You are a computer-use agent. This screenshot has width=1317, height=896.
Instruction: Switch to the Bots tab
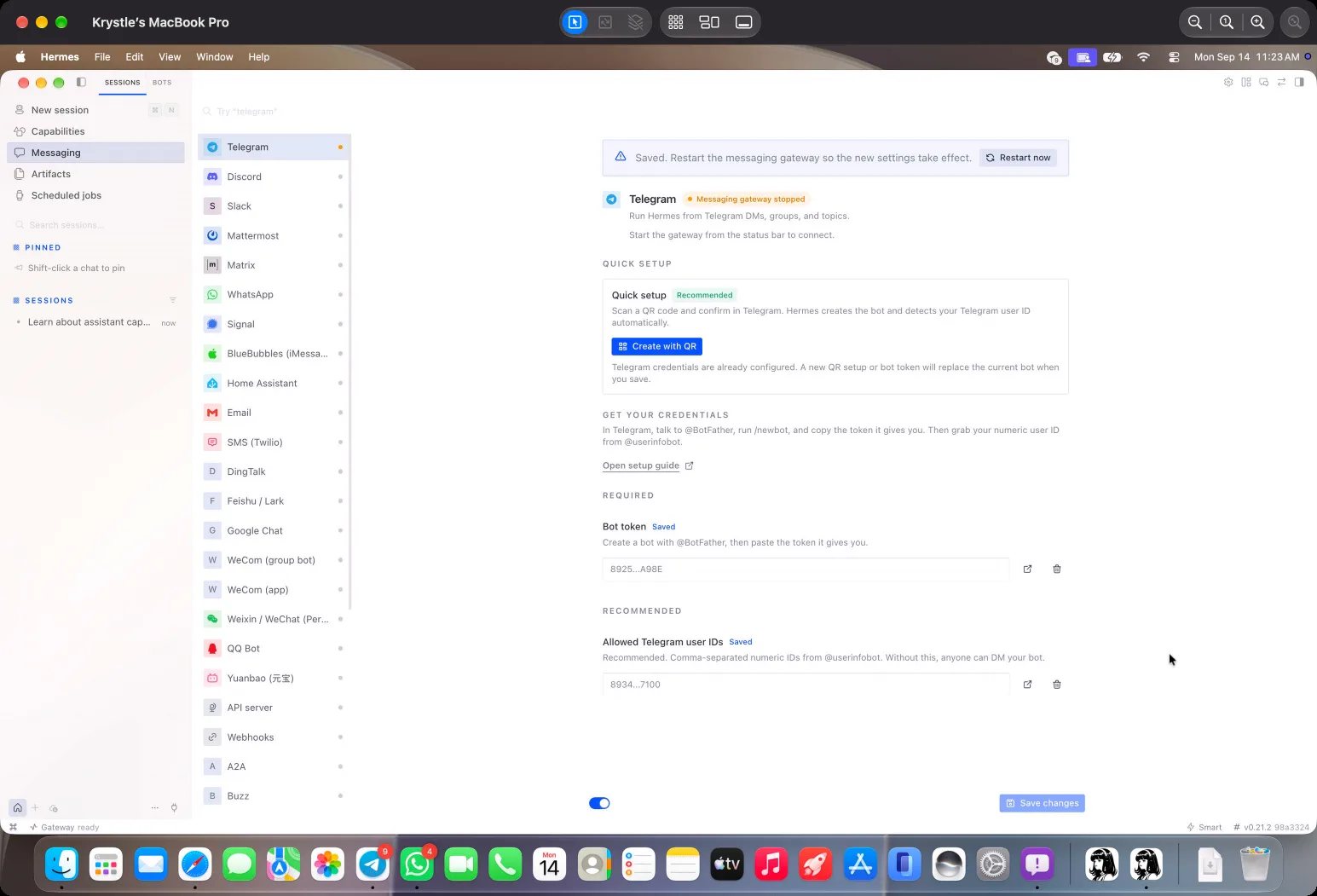click(x=162, y=83)
